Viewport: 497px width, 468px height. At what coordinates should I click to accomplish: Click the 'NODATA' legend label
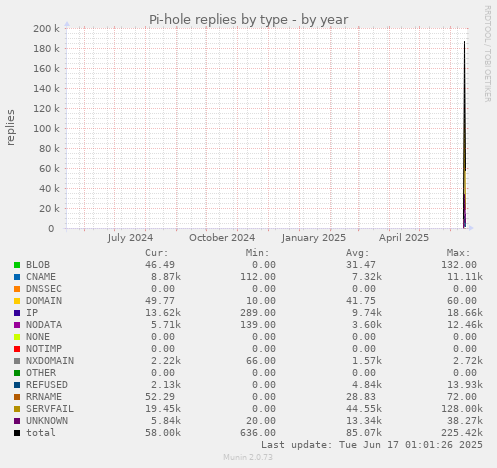44,325
